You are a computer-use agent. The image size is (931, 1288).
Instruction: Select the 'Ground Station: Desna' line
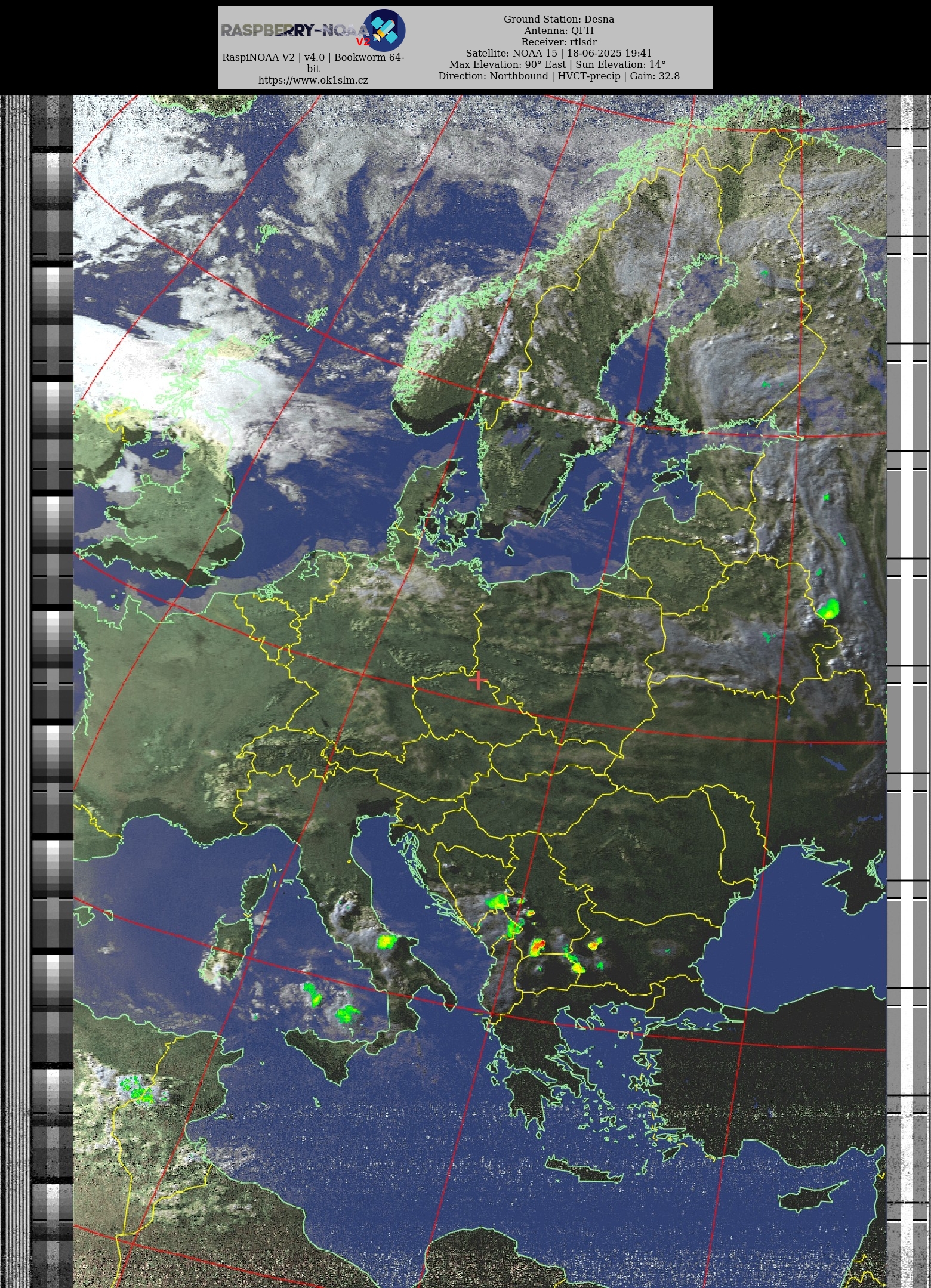559,19
